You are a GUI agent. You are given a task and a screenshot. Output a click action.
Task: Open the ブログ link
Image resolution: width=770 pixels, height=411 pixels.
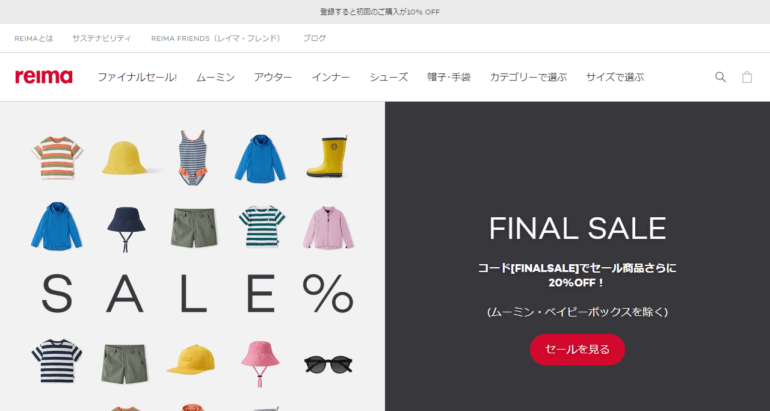pos(314,38)
